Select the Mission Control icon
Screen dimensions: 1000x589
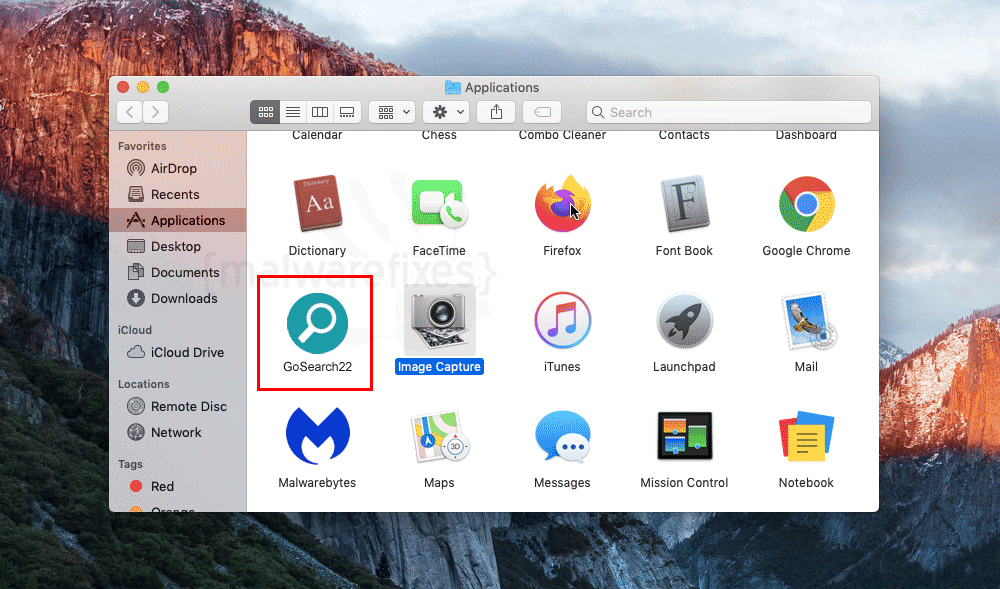coord(685,435)
